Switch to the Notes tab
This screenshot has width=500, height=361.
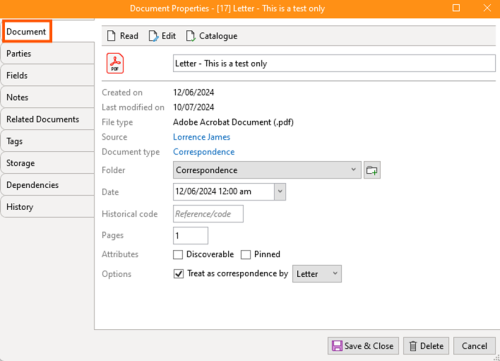[x=47, y=97]
